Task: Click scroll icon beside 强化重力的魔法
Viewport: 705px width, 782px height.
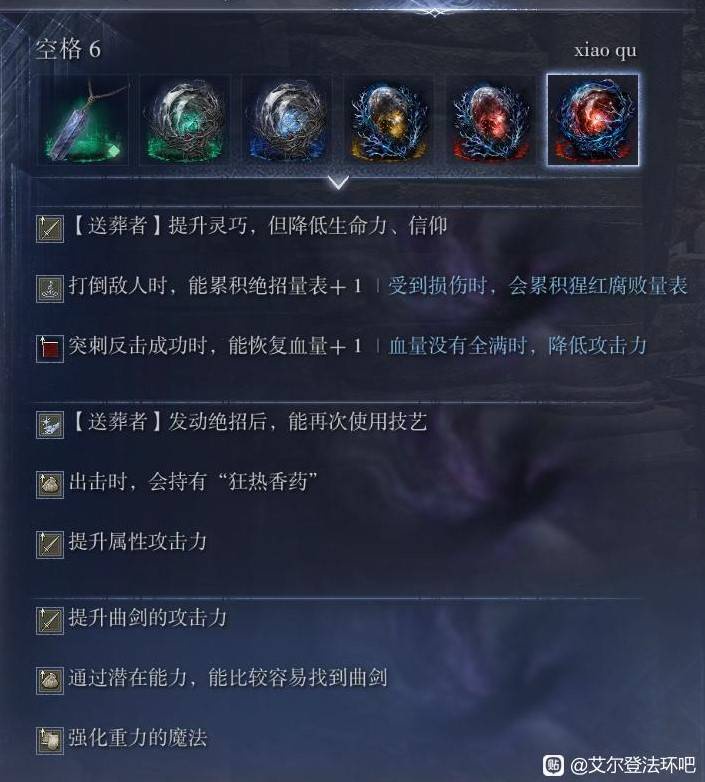Action: [x=50, y=741]
